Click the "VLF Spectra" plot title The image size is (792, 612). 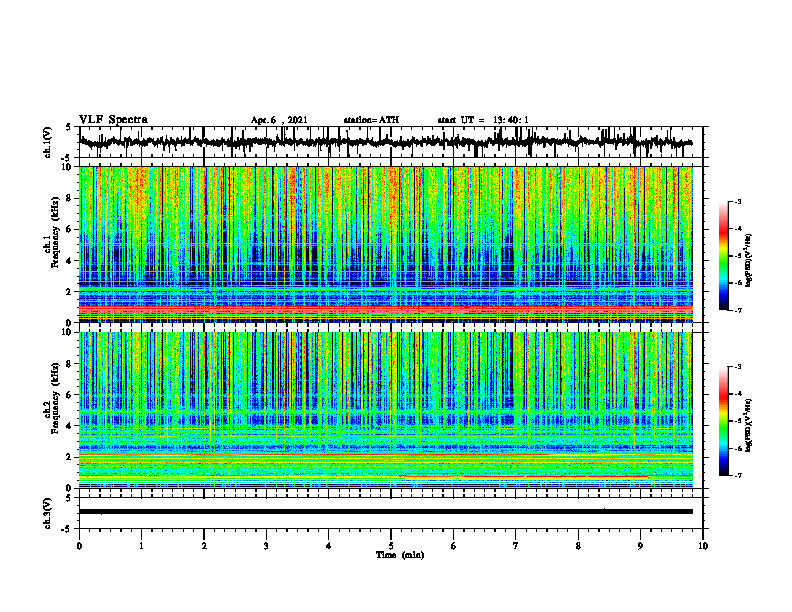[113, 120]
